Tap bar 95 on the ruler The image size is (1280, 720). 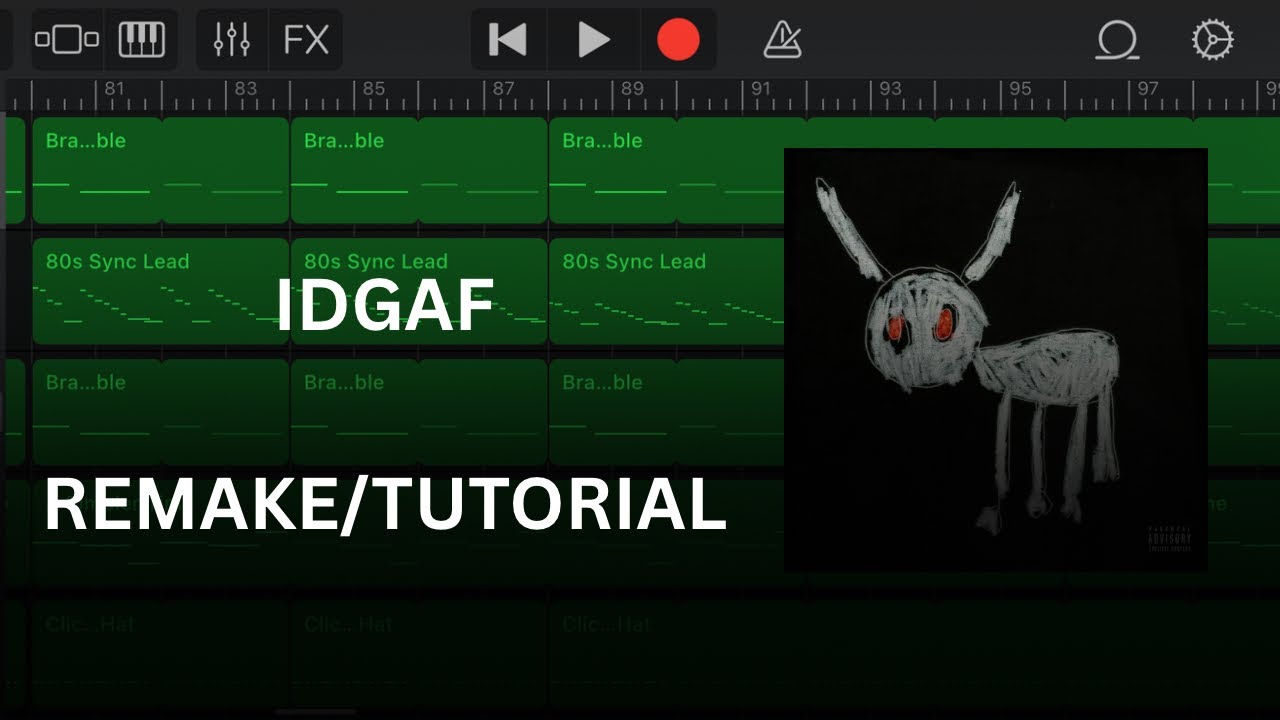pyautogui.click(x=1019, y=89)
